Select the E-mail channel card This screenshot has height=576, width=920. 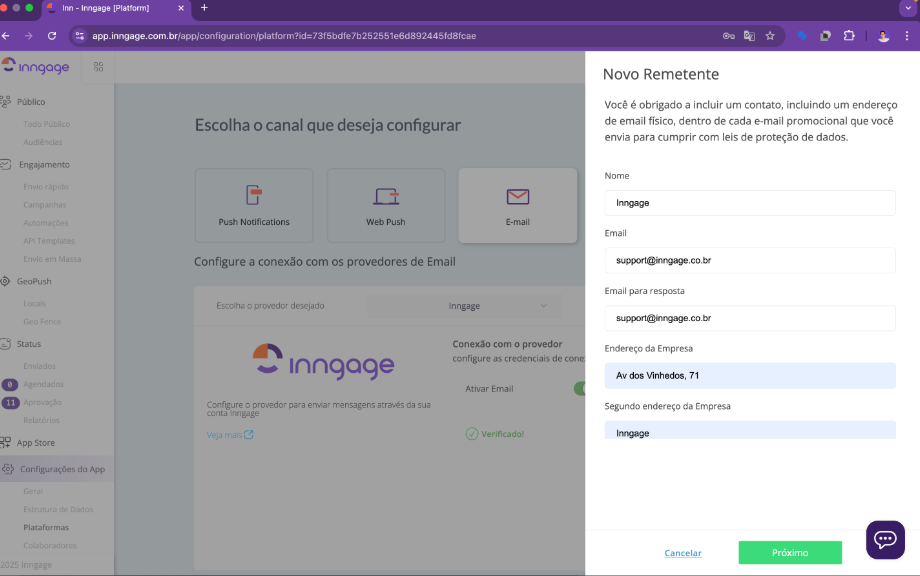(x=518, y=206)
